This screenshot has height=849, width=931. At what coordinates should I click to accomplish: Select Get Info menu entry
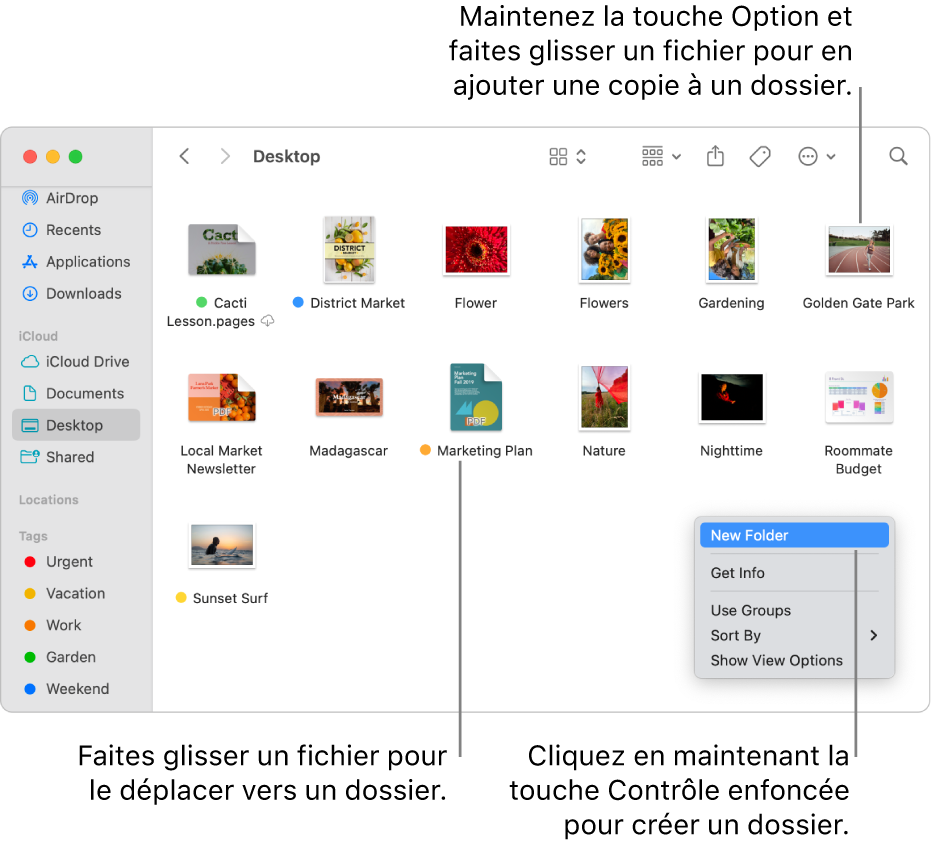click(x=794, y=573)
